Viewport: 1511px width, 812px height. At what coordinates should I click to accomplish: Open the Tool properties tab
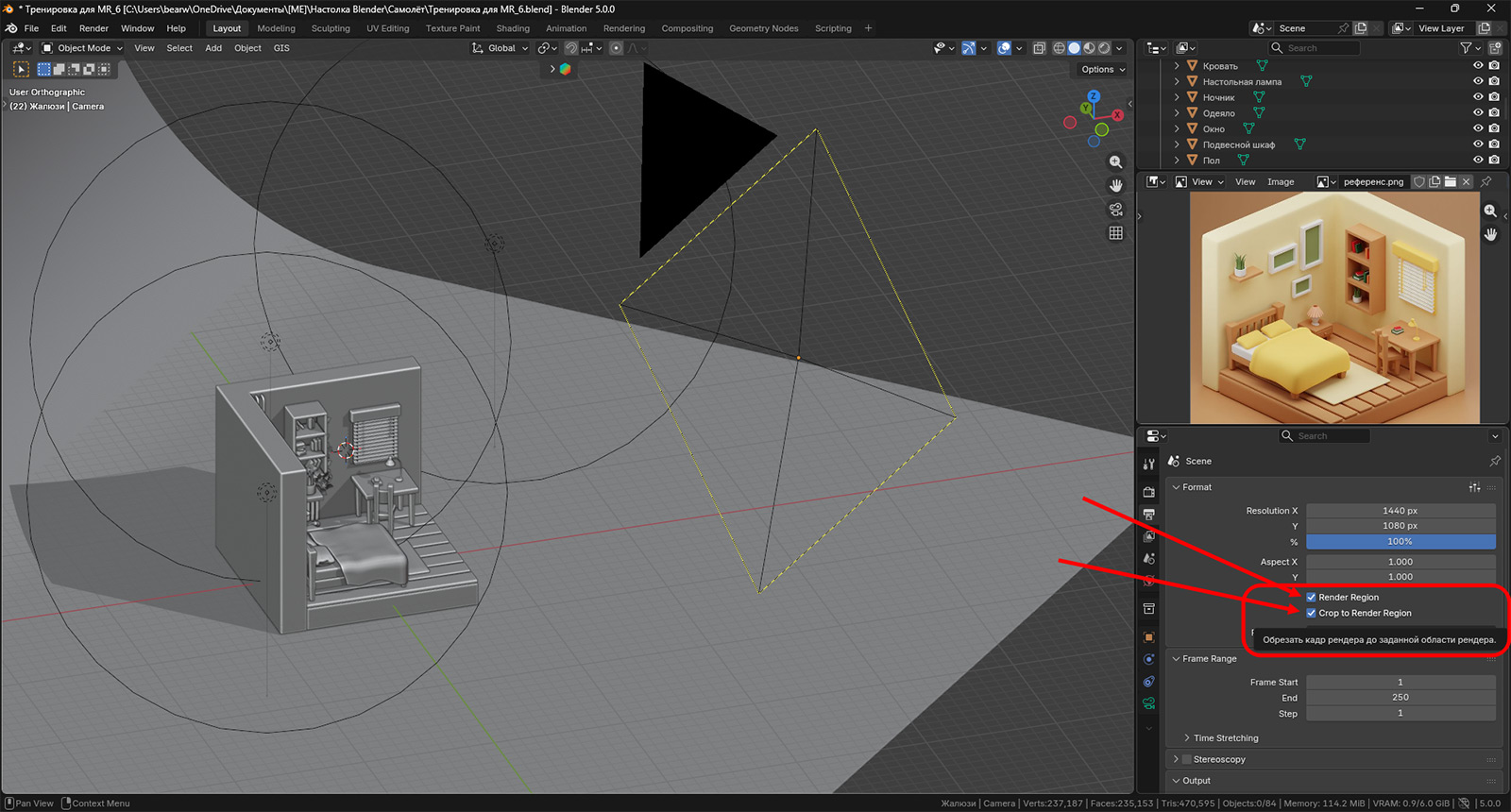[1148, 464]
